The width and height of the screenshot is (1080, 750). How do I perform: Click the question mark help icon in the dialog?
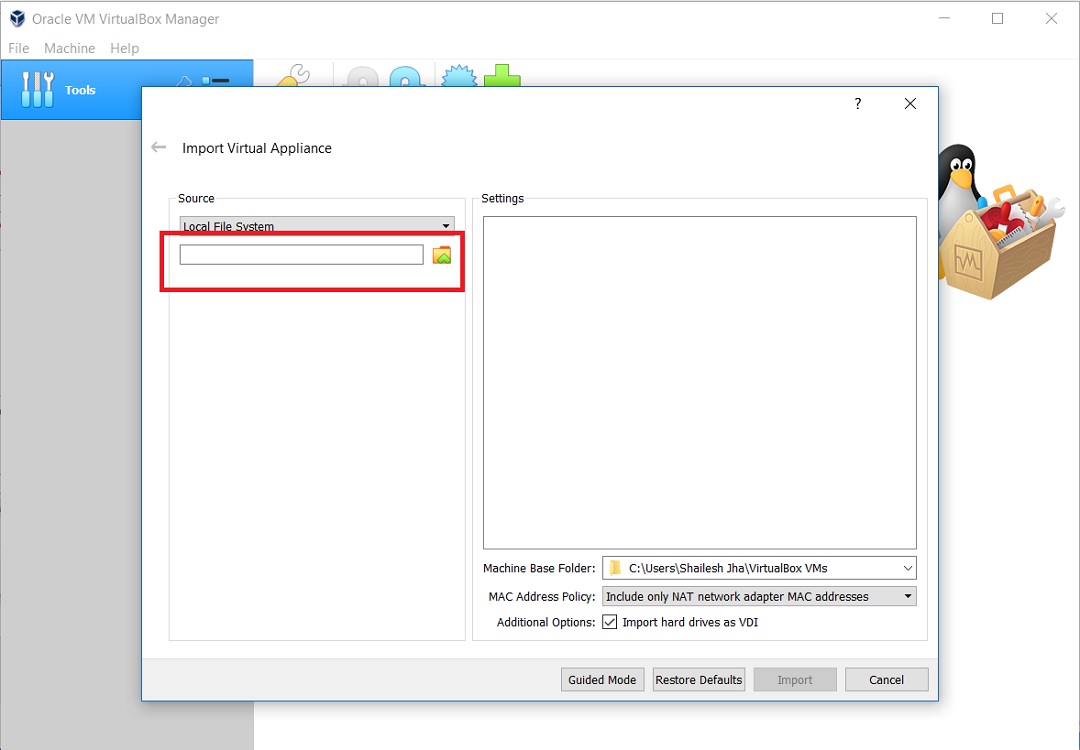pyautogui.click(x=858, y=103)
